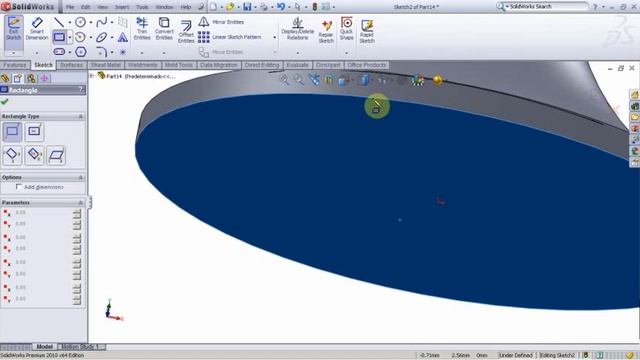
Task: Activate the Corner Rectangle toolbar tool
Action: pos(59,37)
